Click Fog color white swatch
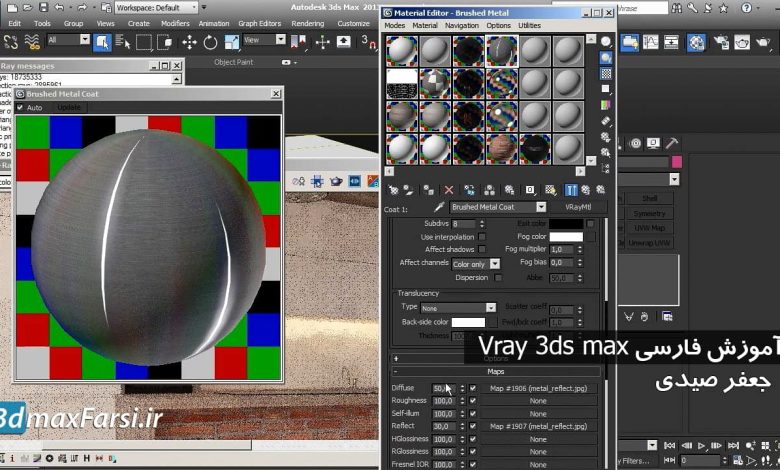Viewport: 780px width, 470px height. click(566, 237)
